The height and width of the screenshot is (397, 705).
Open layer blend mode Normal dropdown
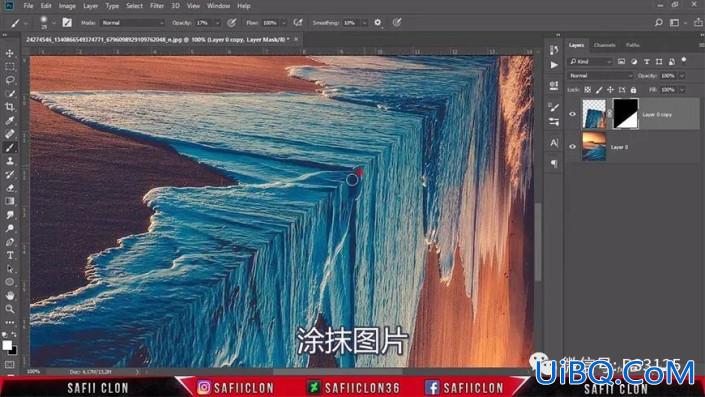coord(600,76)
